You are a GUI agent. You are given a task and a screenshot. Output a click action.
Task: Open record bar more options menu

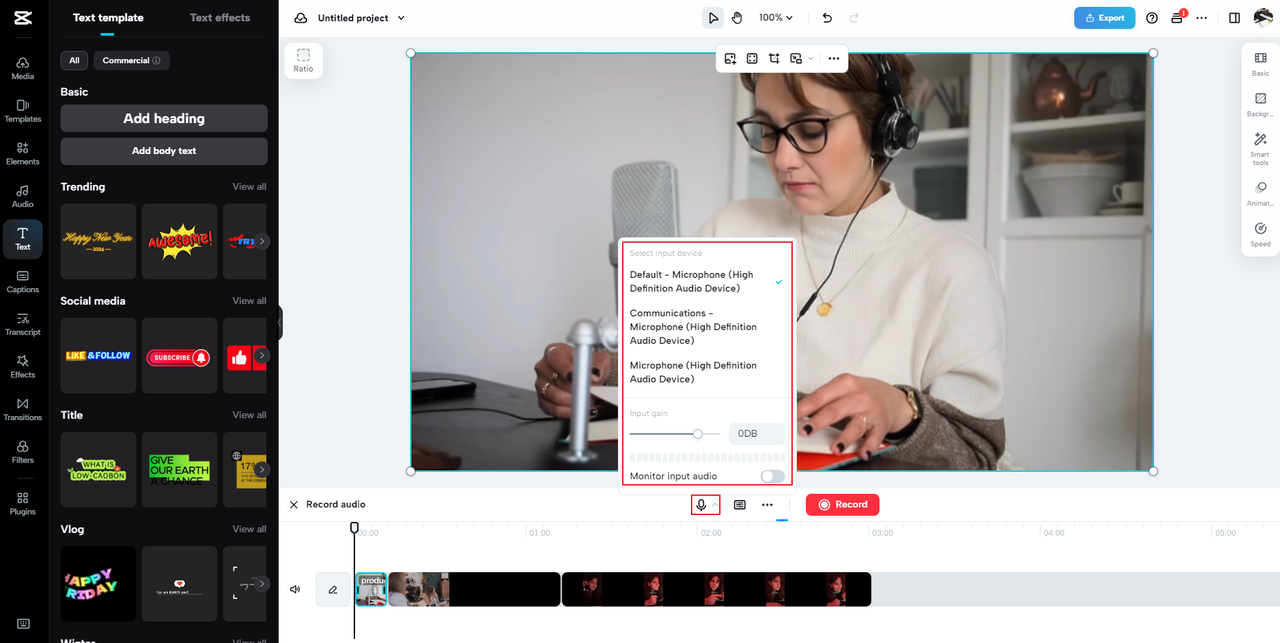pyautogui.click(x=767, y=505)
